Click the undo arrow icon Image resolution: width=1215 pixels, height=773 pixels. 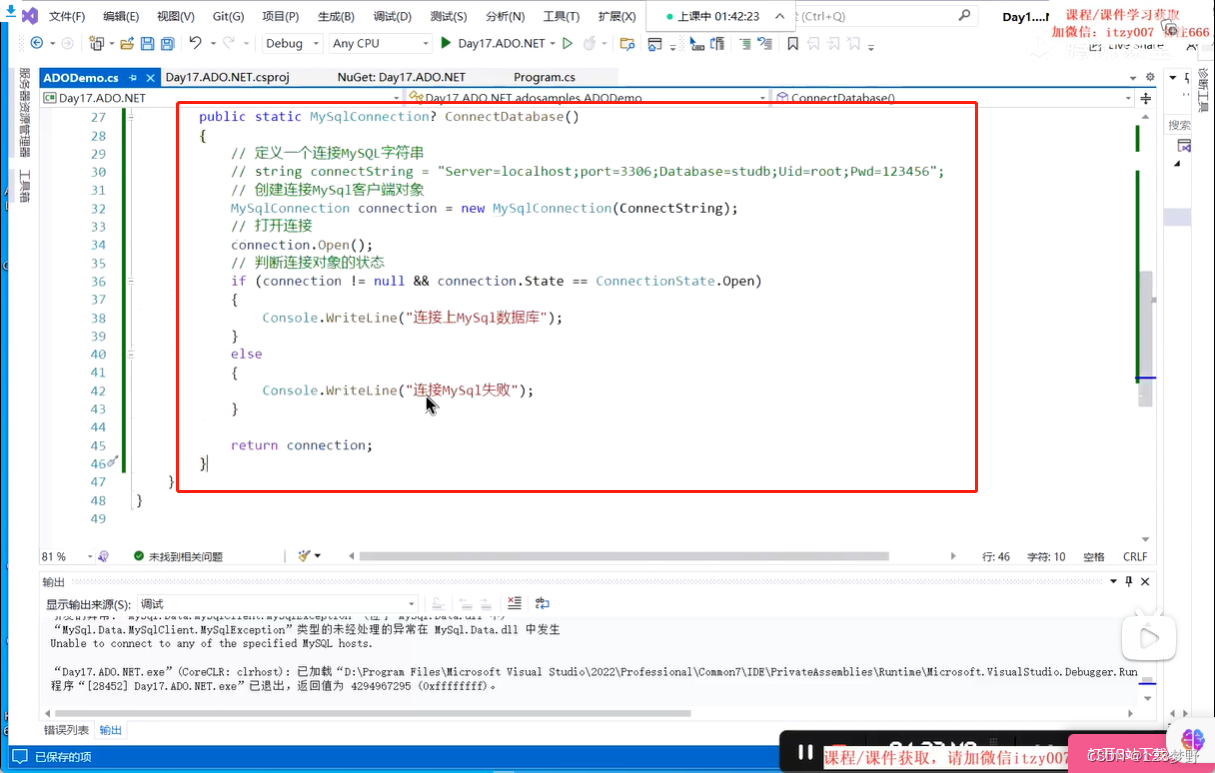tap(196, 43)
